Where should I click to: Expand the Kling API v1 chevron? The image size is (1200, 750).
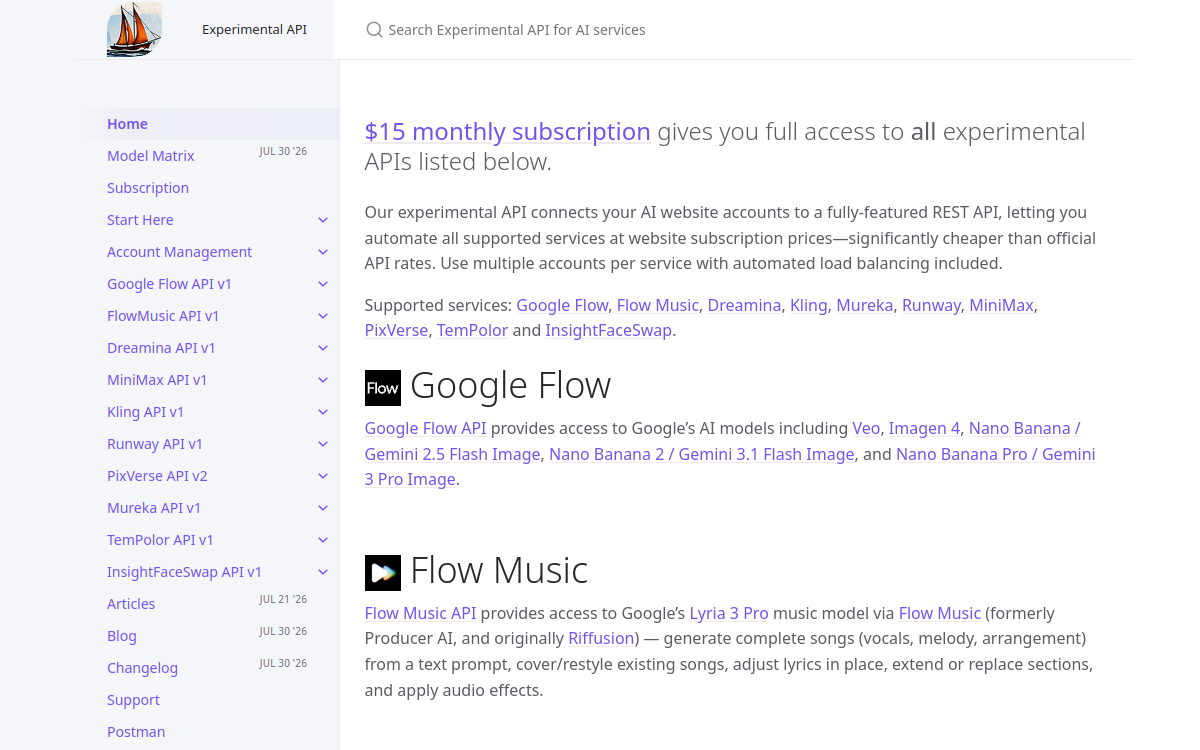coord(323,412)
